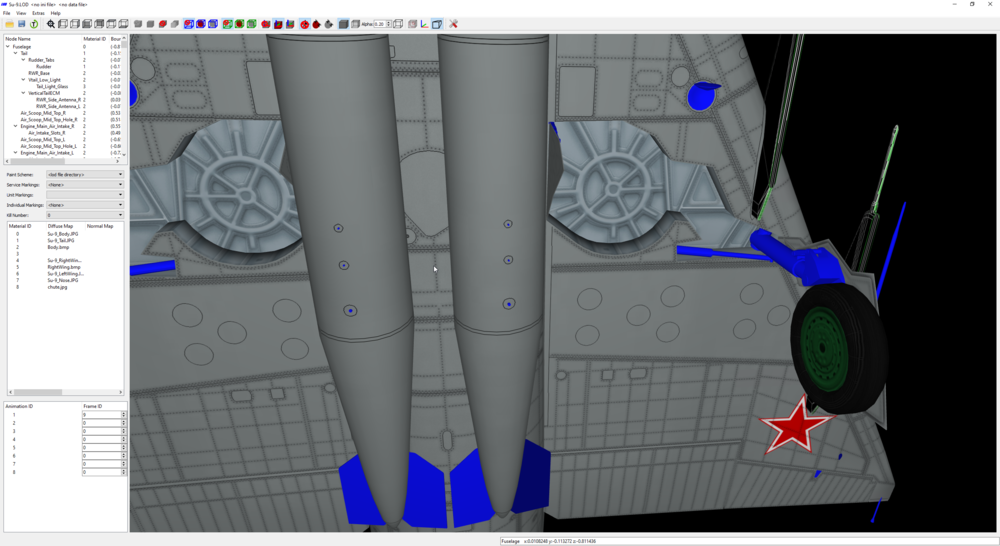
Task: Toggle the red prohibited bomb icon
Action: [x=305, y=24]
